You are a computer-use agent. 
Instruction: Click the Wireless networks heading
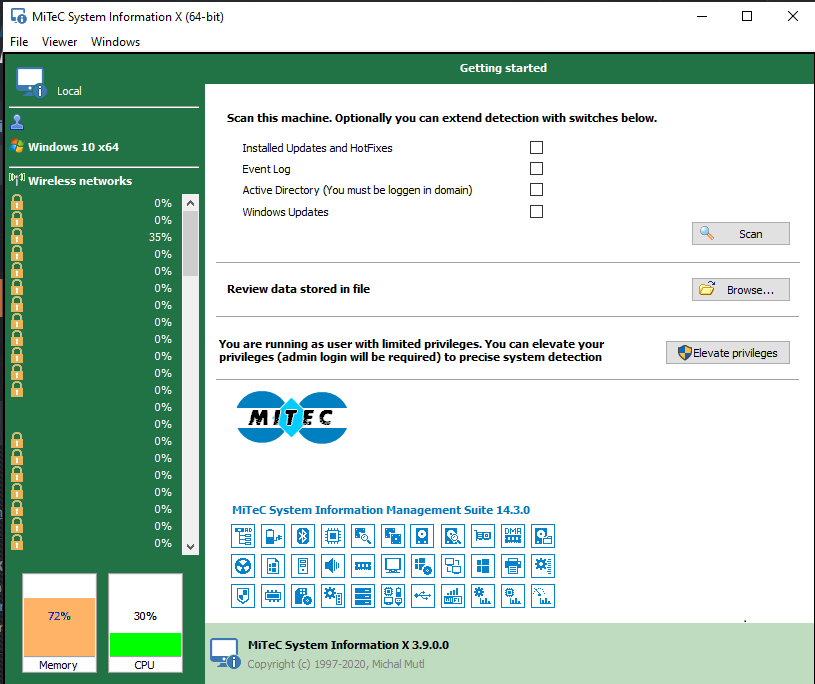[x=80, y=181]
